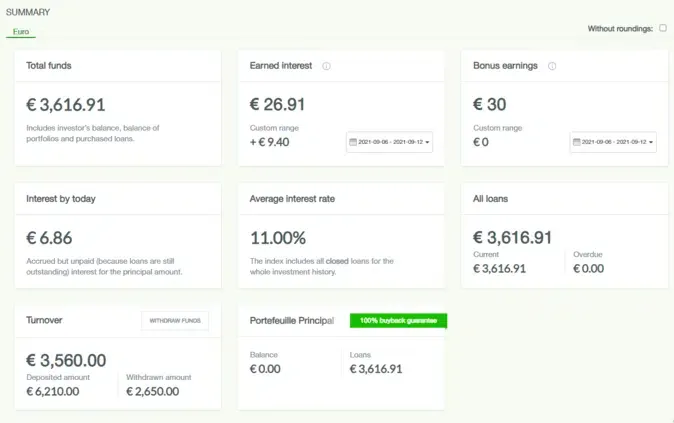Click the Earned interest info icon
The image size is (674, 423).
[x=327, y=66]
